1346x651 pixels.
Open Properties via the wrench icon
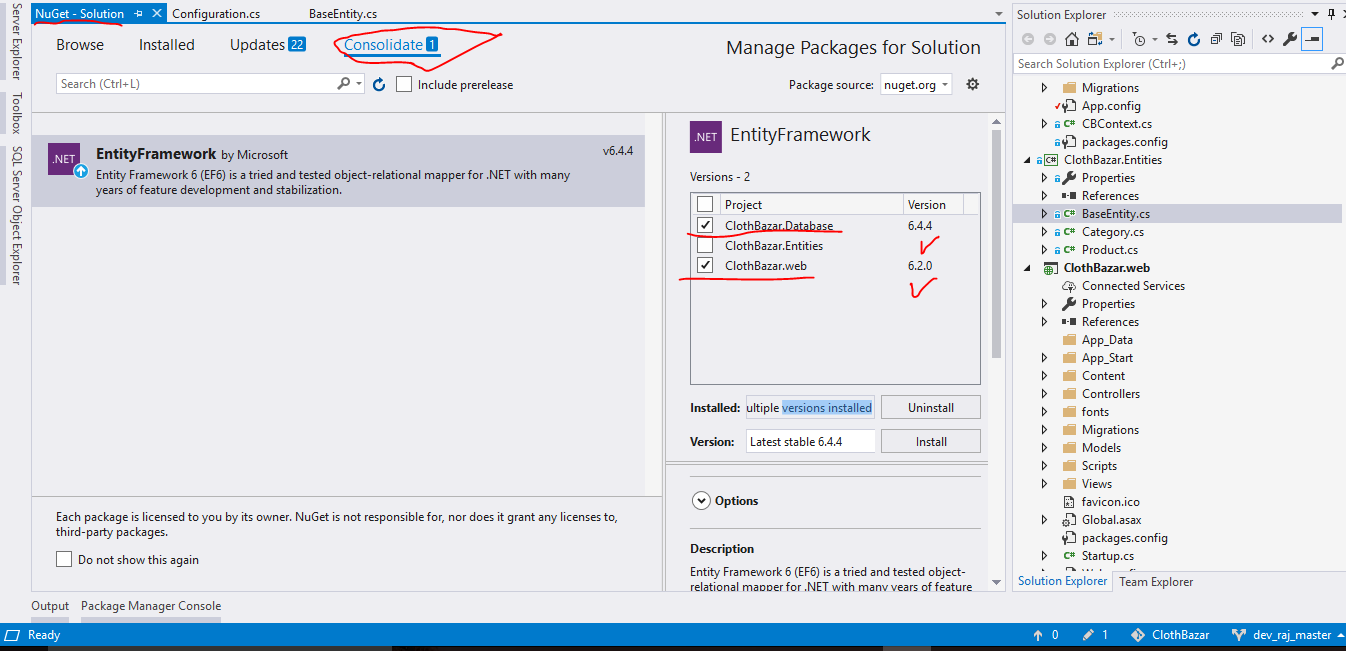click(x=1290, y=39)
